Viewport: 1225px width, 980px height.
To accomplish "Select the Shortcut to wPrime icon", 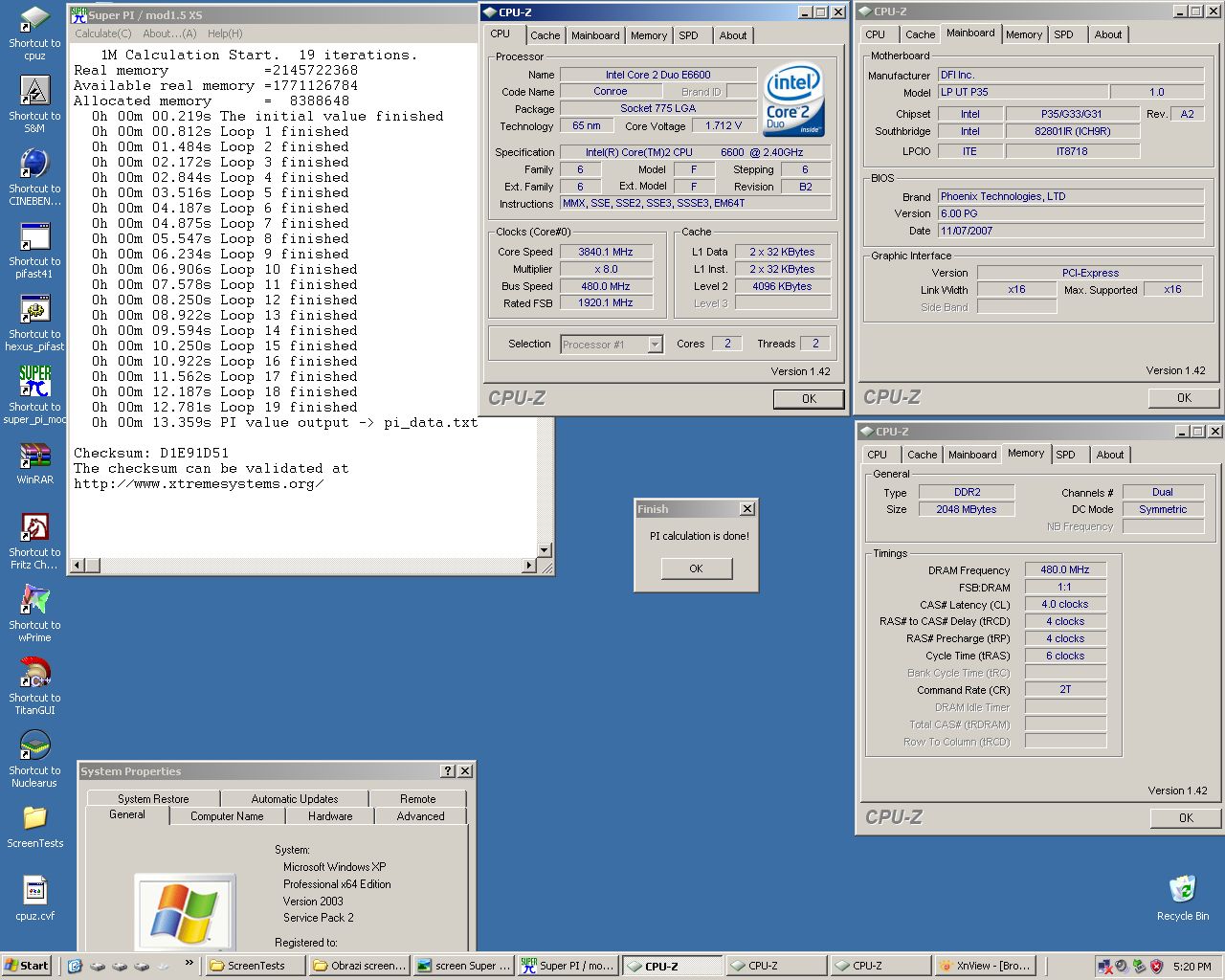I will 34,614.
